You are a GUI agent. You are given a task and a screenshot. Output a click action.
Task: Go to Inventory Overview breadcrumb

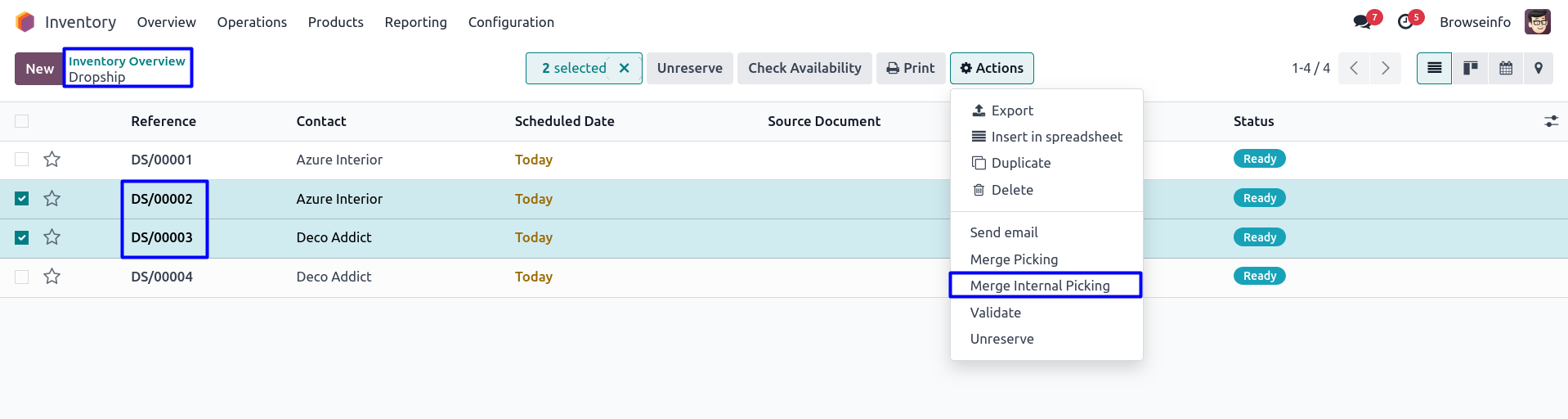click(x=127, y=61)
